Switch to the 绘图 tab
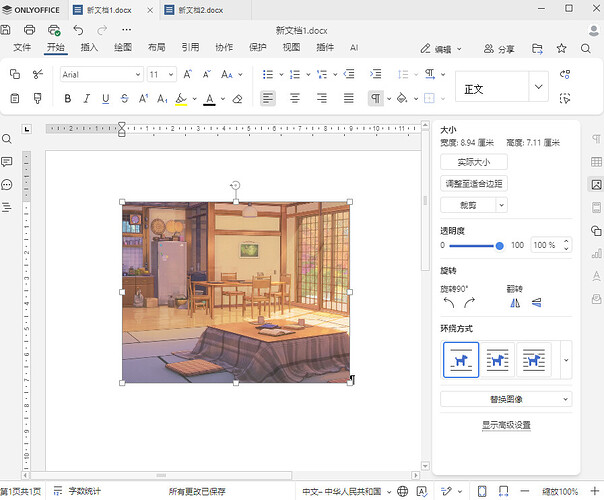 (x=123, y=47)
